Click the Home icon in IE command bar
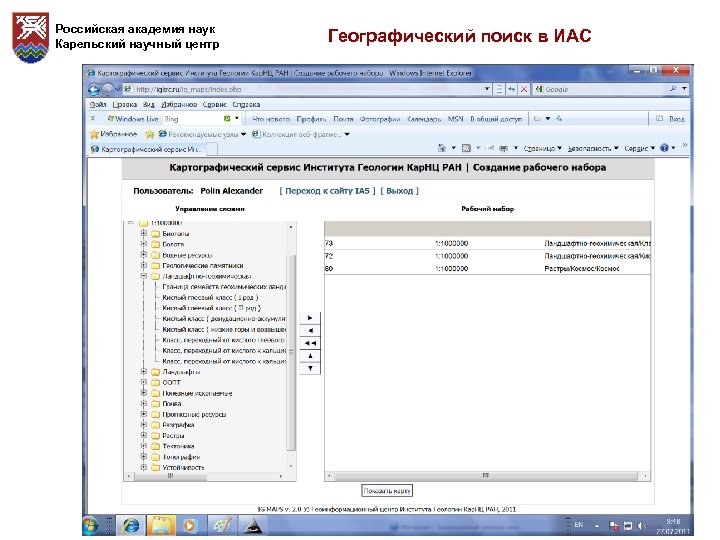 pos(442,148)
